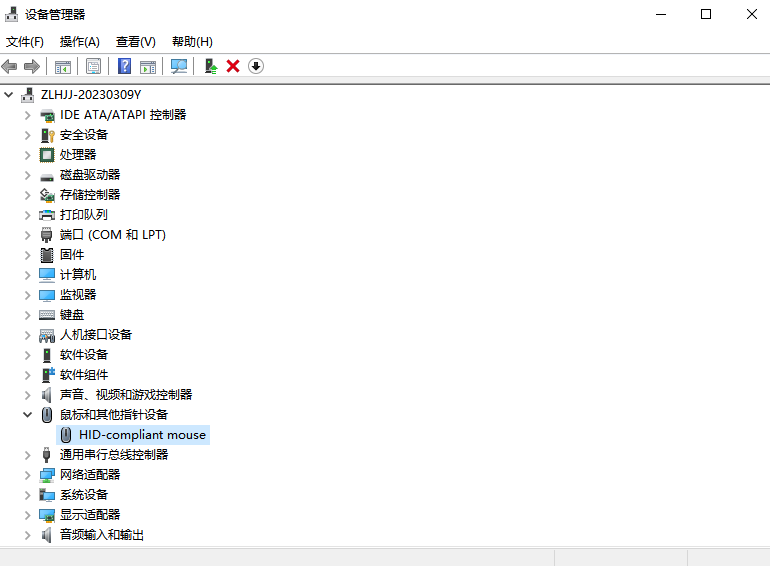Click the red X uninstall device icon

[233, 66]
